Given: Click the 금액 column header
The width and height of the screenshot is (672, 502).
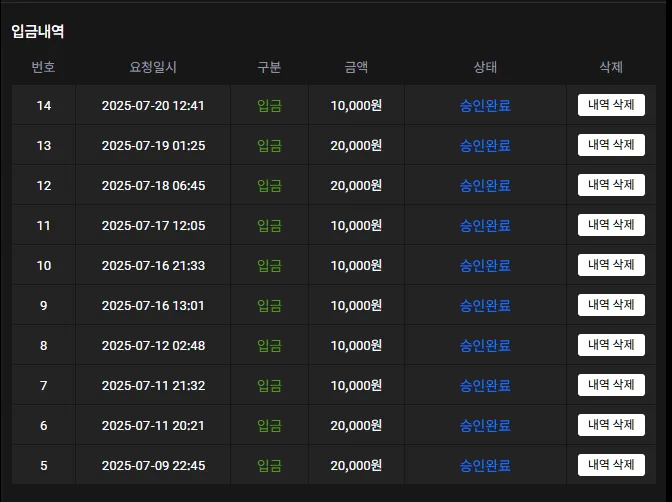Looking at the screenshot, I should [356, 67].
